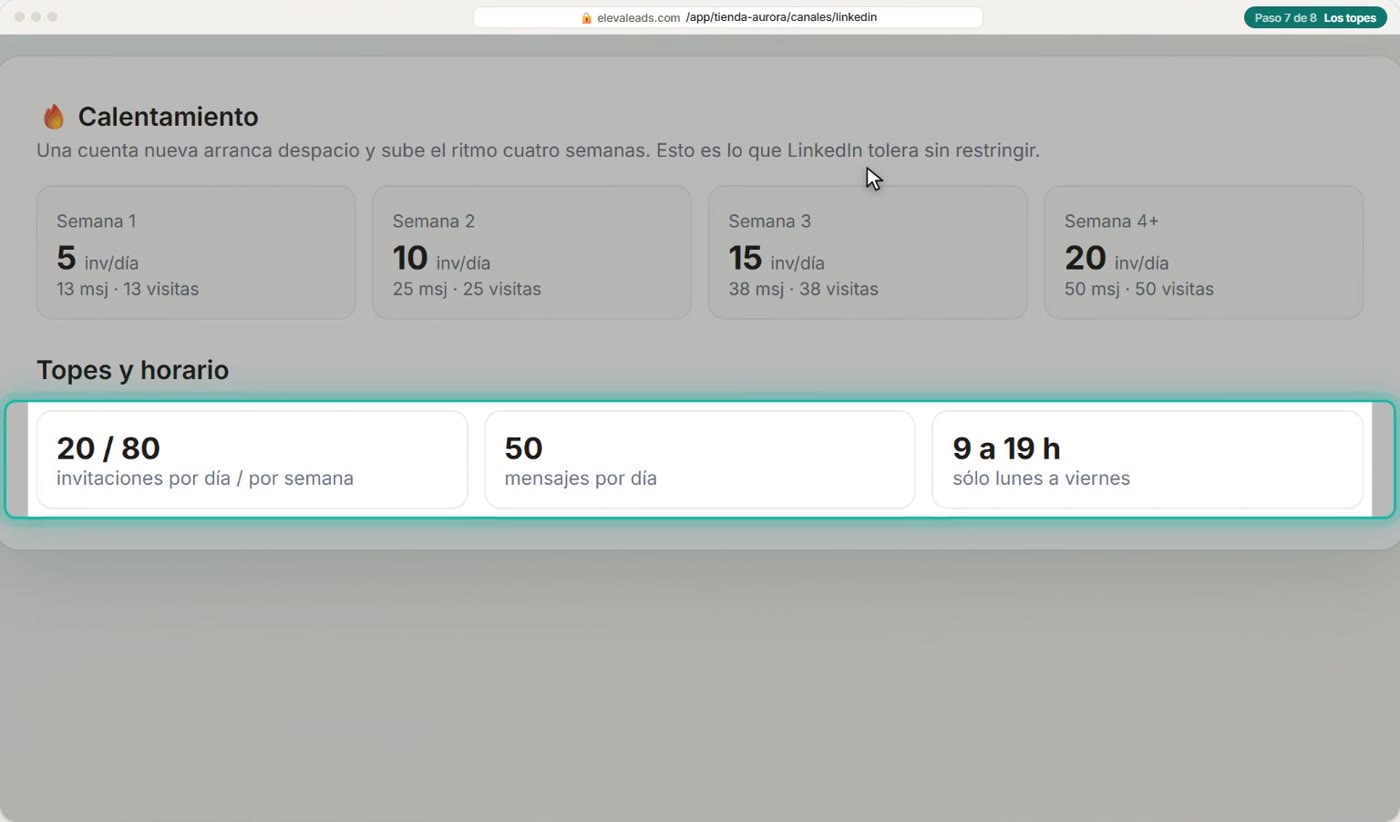1400x822 pixels.
Task: Select the Semana 2 card with 10 inv/día
Action: (532, 252)
